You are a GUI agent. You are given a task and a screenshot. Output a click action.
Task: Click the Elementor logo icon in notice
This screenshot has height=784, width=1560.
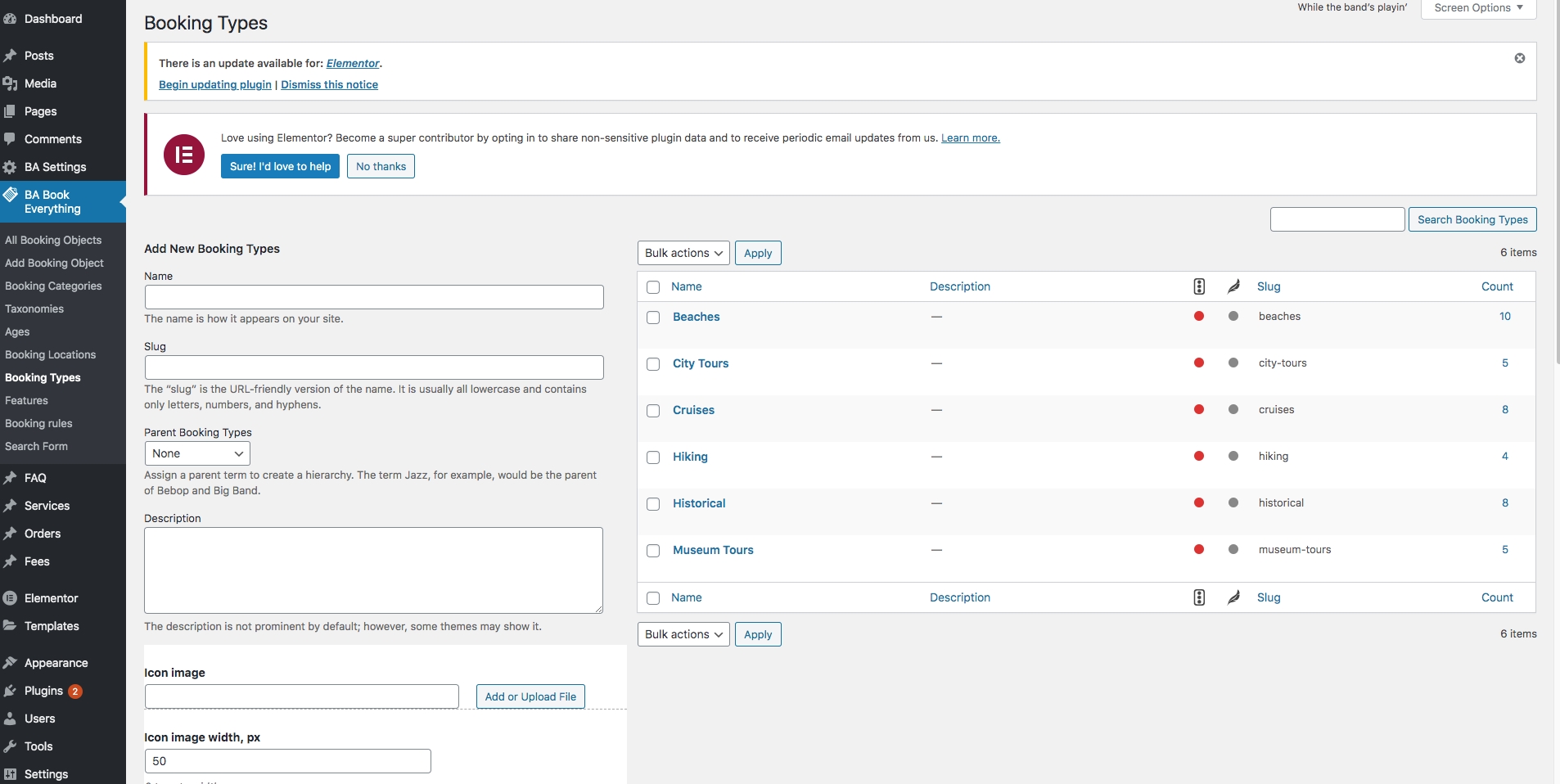(x=184, y=155)
